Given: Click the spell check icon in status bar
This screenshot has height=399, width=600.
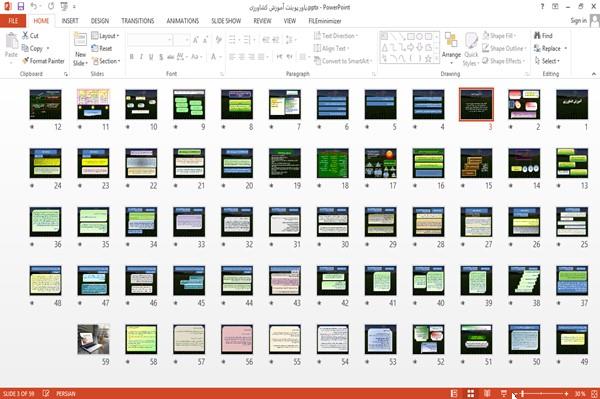Looking at the screenshot, I should coord(46,393).
